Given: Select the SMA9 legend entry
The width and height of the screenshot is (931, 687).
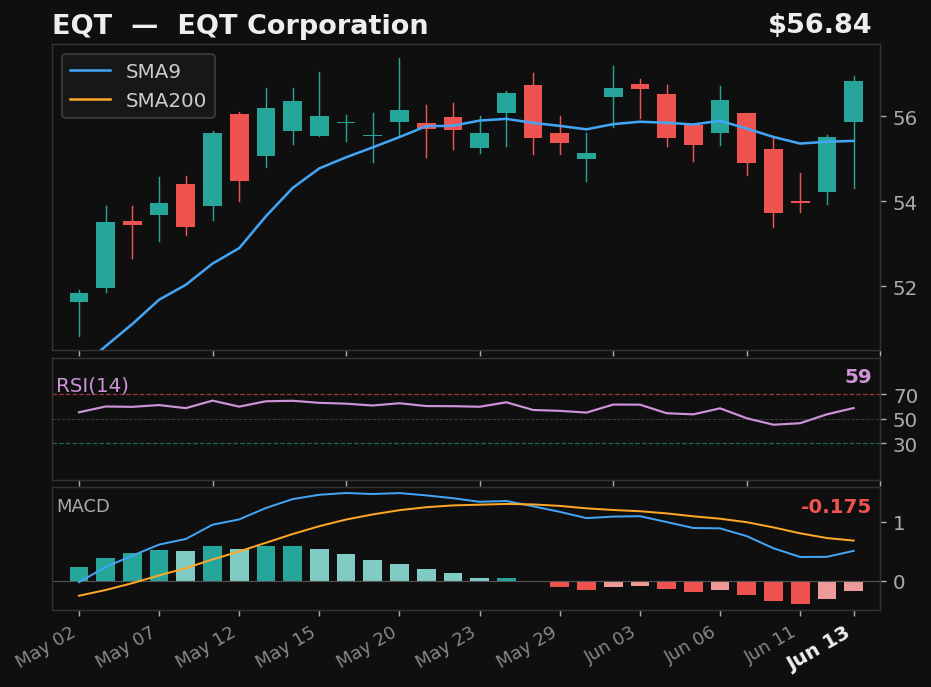Looking at the screenshot, I should (125, 71).
